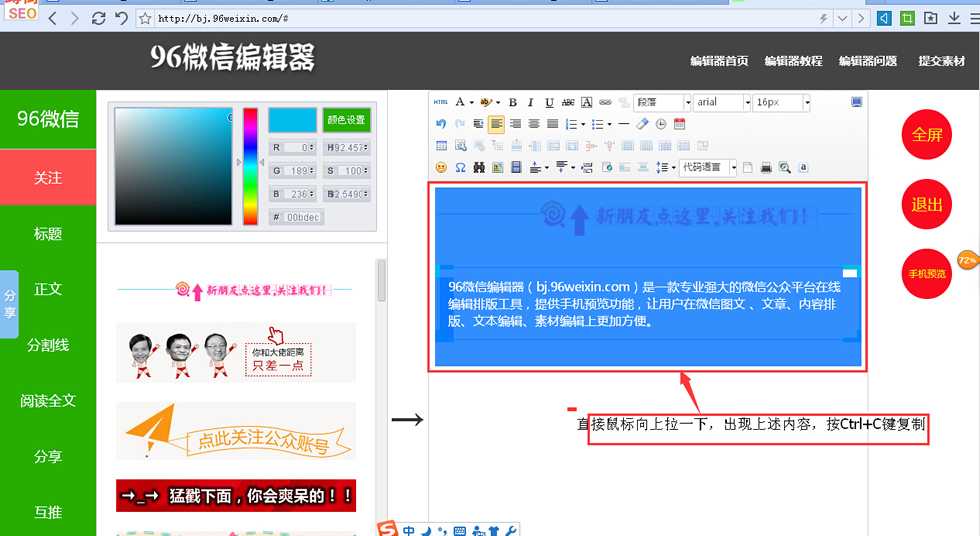Open 编辑器教程 tutorial page
The image size is (980, 536).
(793, 61)
